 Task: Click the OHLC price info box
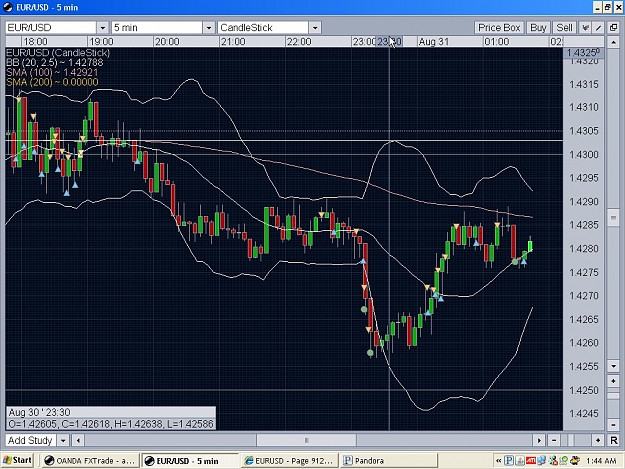[x=111, y=418]
